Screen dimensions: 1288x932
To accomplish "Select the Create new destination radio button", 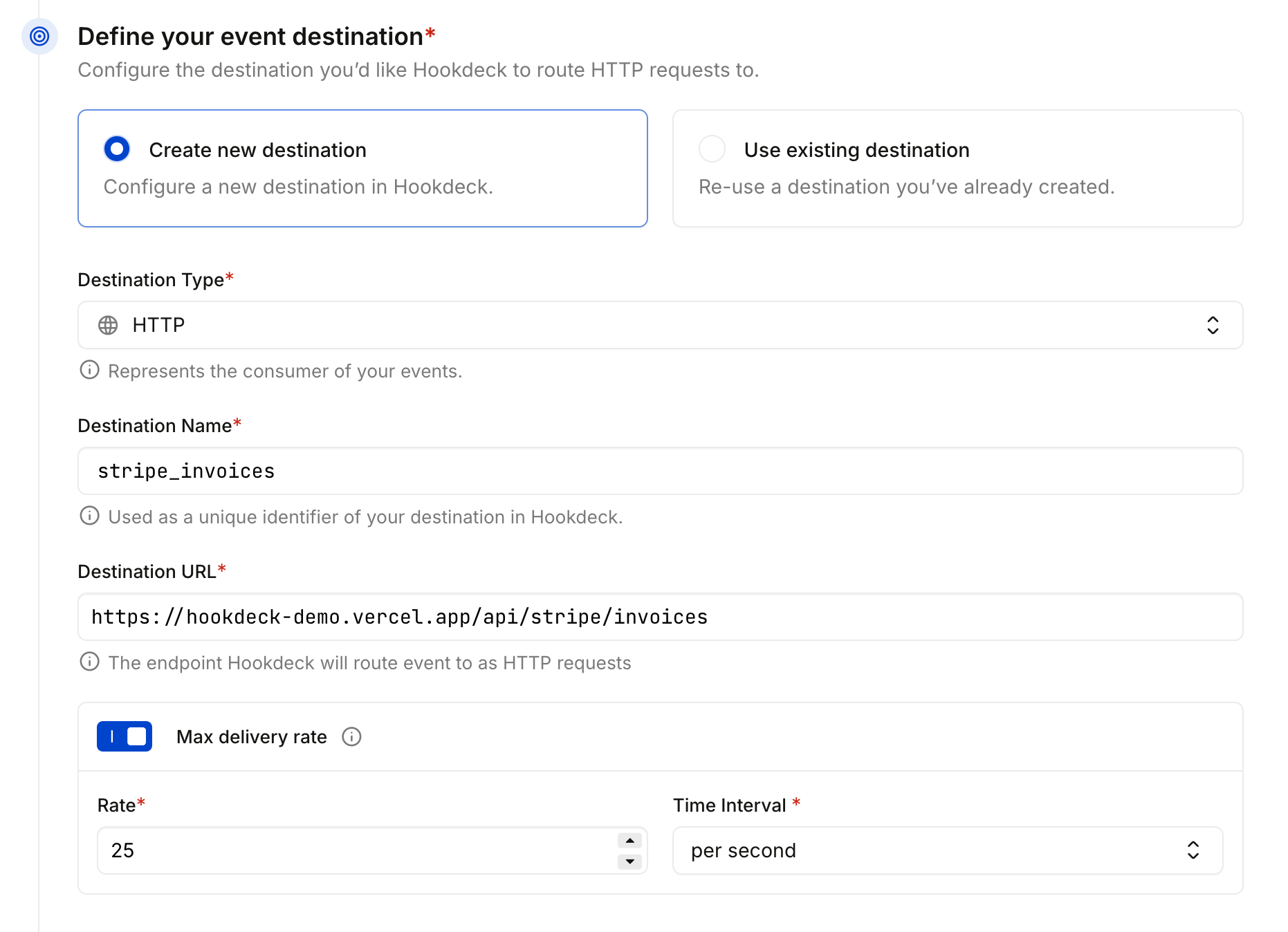I will [x=117, y=149].
